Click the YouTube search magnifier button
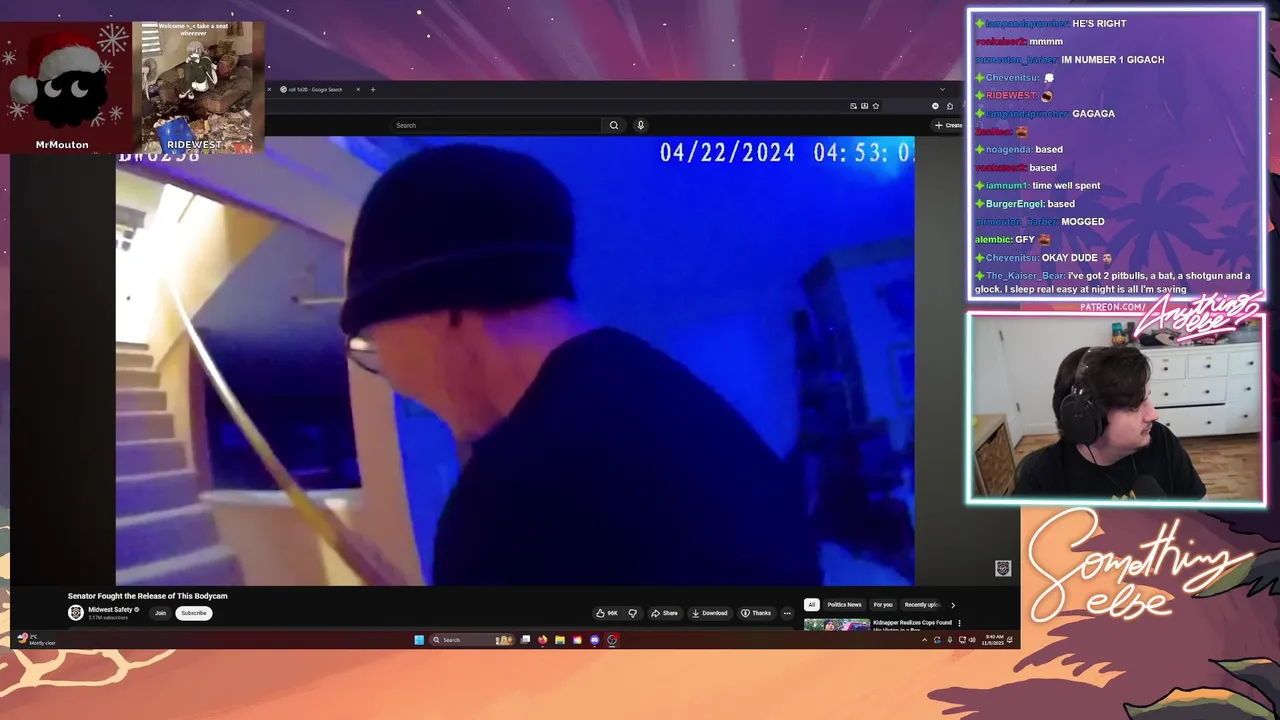Screen dimensions: 1280x720 (x=614, y=125)
